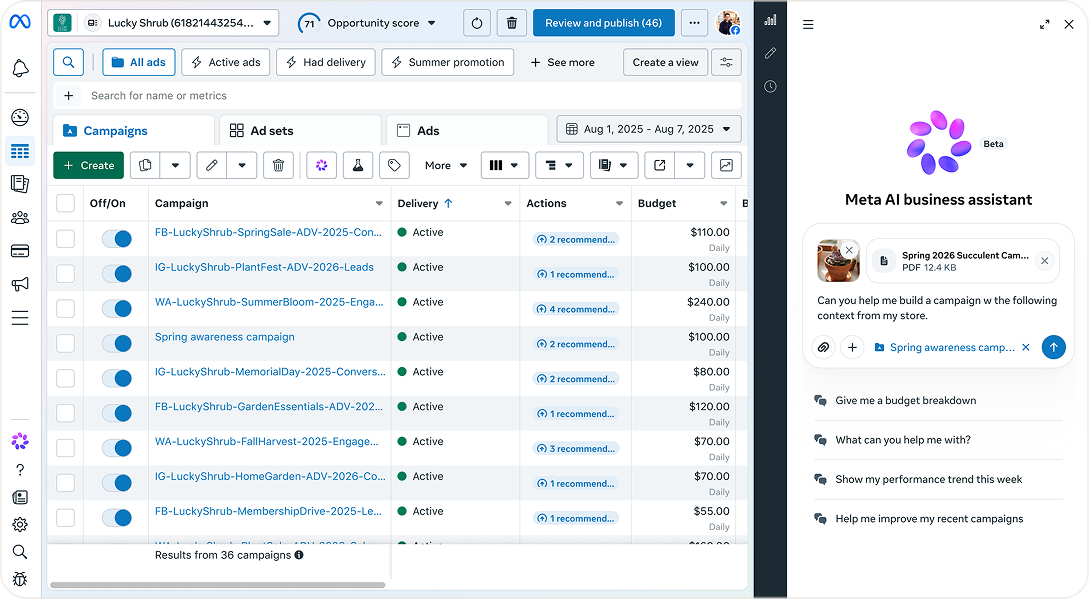Open settings gear in sidebar
The width and height of the screenshot is (1089, 599).
pos(20,525)
